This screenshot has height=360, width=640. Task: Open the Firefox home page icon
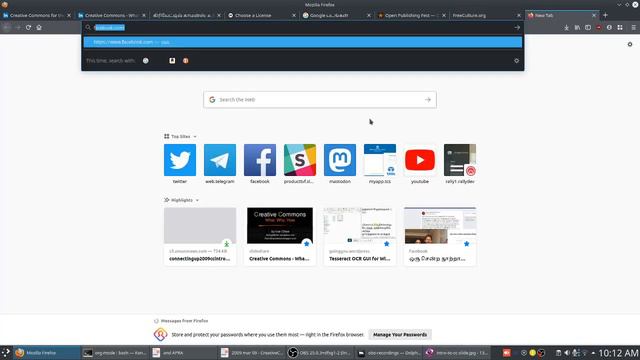pyautogui.click(x=39, y=27)
